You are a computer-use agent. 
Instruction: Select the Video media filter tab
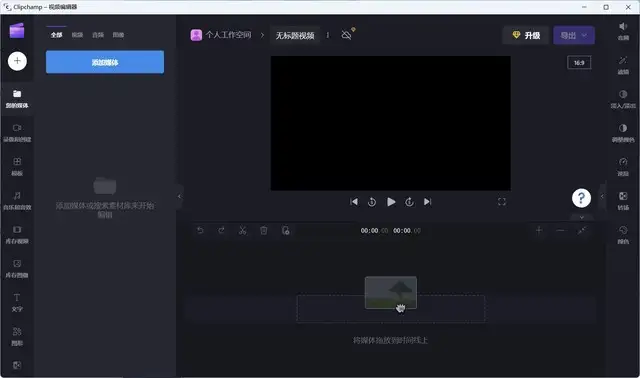click(77, 35)
